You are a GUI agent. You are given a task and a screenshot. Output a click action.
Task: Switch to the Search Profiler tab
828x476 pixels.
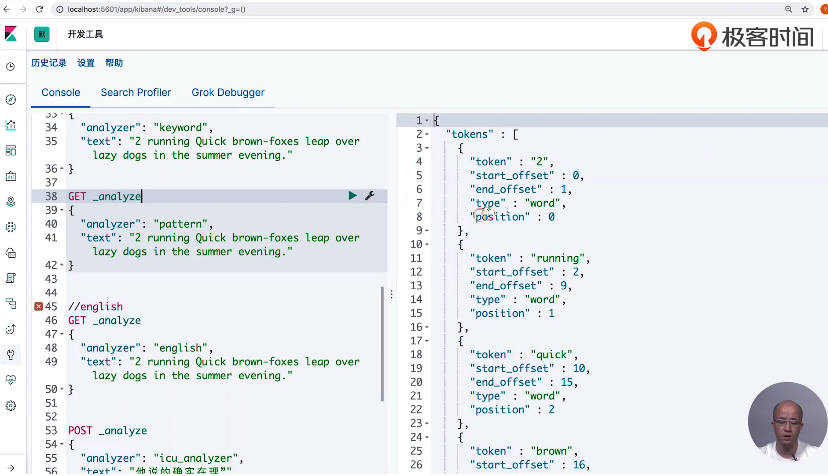[136, 92]
